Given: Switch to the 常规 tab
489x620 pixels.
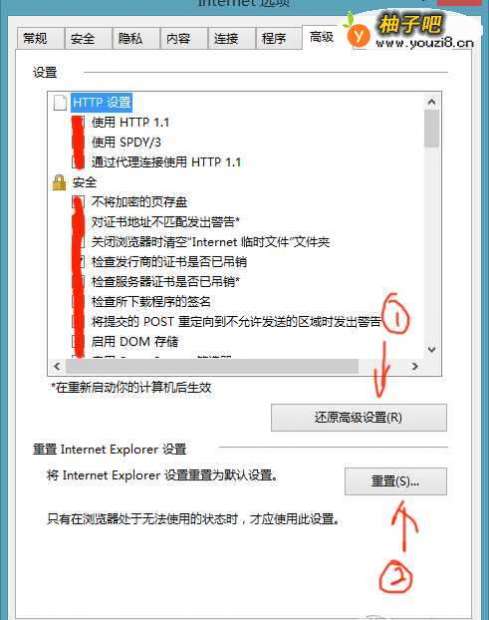Looking at the screenshot, I should (35, 39).
